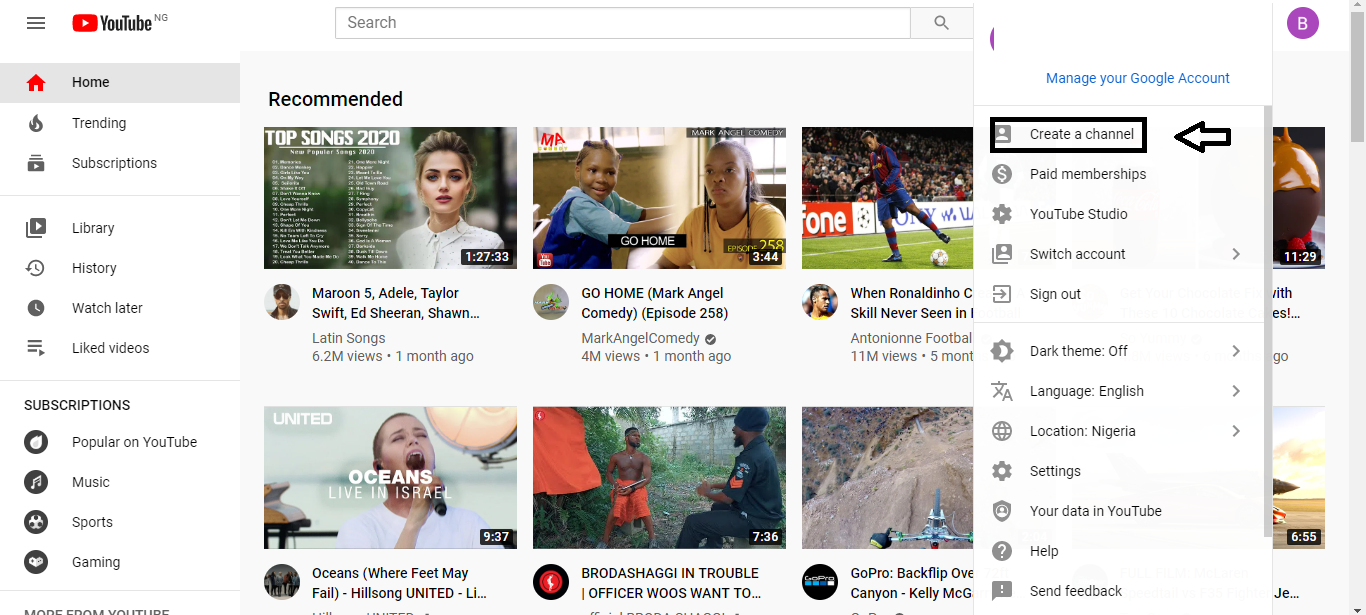The height and width of the screenshot is (615, 1366).
Task: Expand the Language submenu arrow
Action: pos(1236,391)
